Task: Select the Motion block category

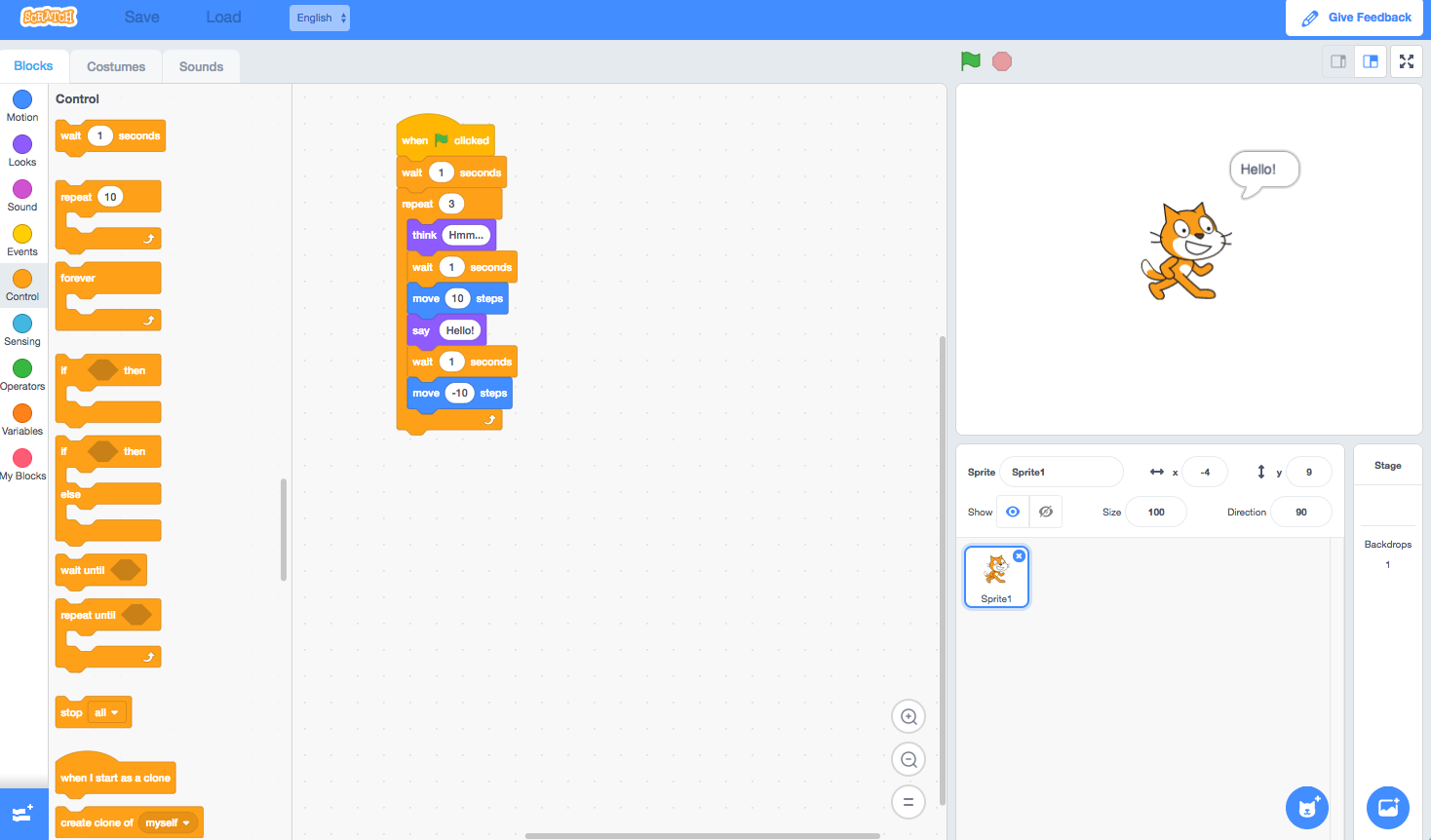Action: tap(21, 105)
